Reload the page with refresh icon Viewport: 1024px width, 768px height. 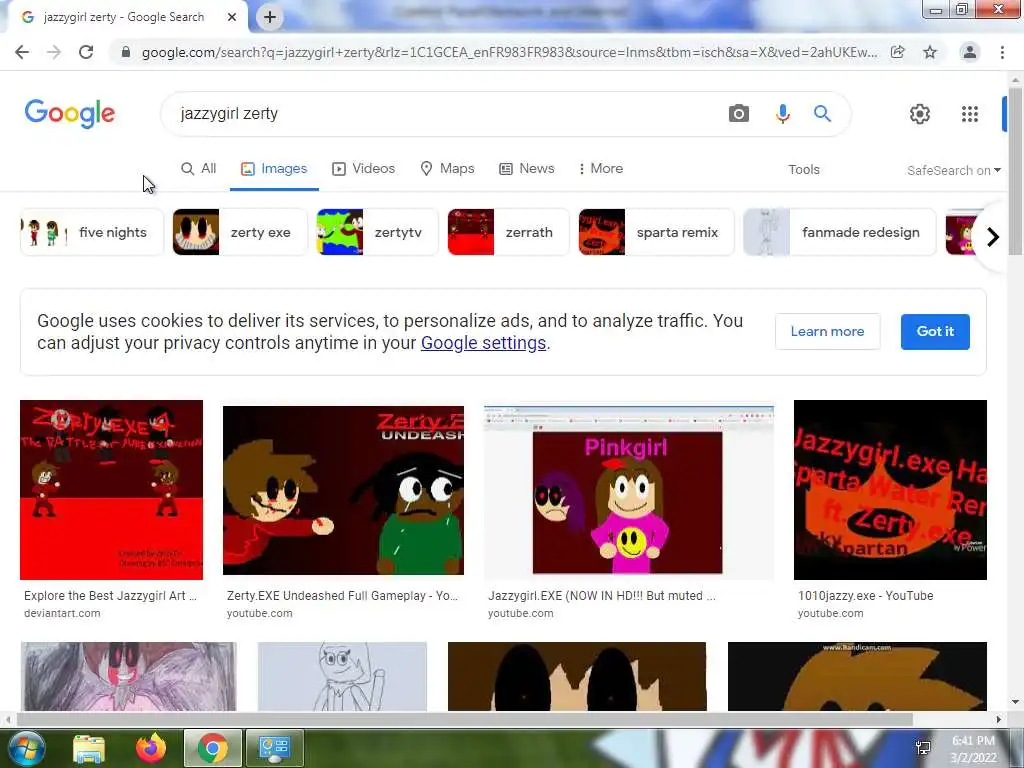86,52
